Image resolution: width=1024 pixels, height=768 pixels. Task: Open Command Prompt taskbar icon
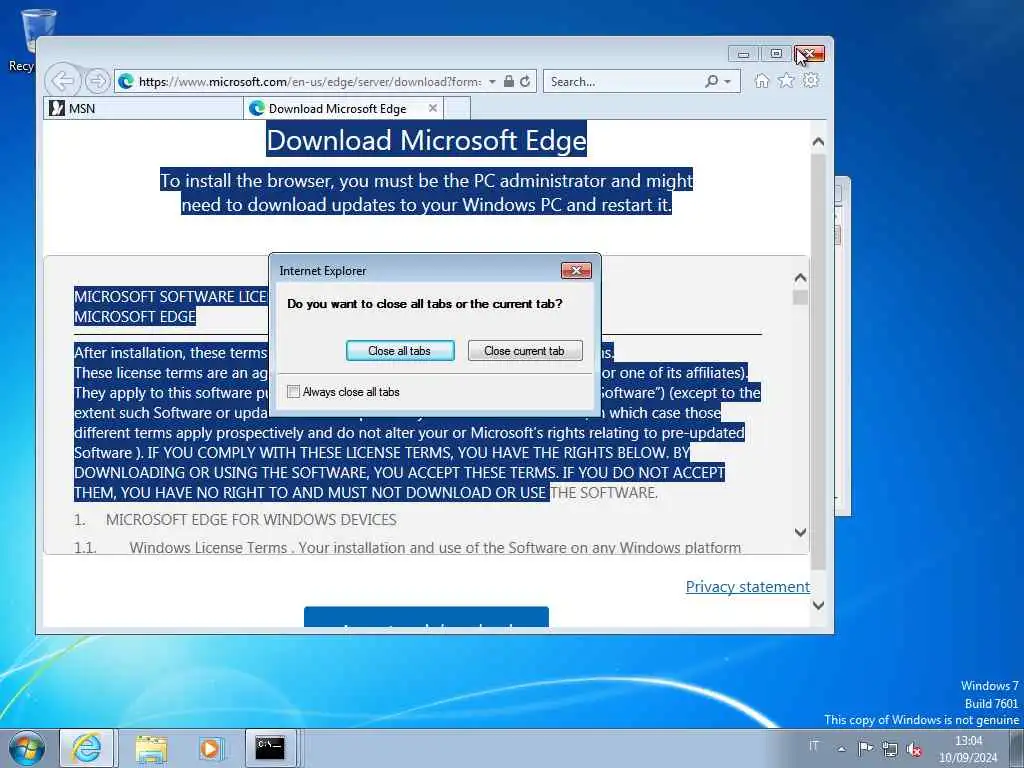click(x=270, y=748)
